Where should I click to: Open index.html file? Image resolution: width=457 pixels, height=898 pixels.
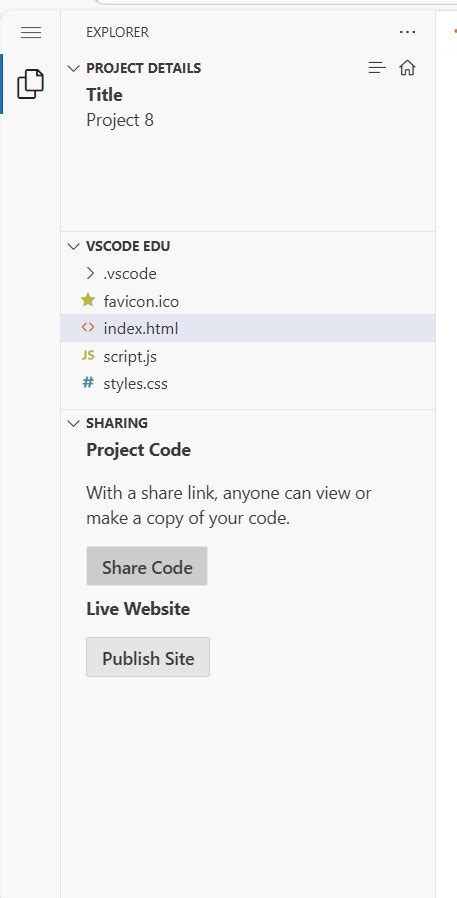point(248,328)
